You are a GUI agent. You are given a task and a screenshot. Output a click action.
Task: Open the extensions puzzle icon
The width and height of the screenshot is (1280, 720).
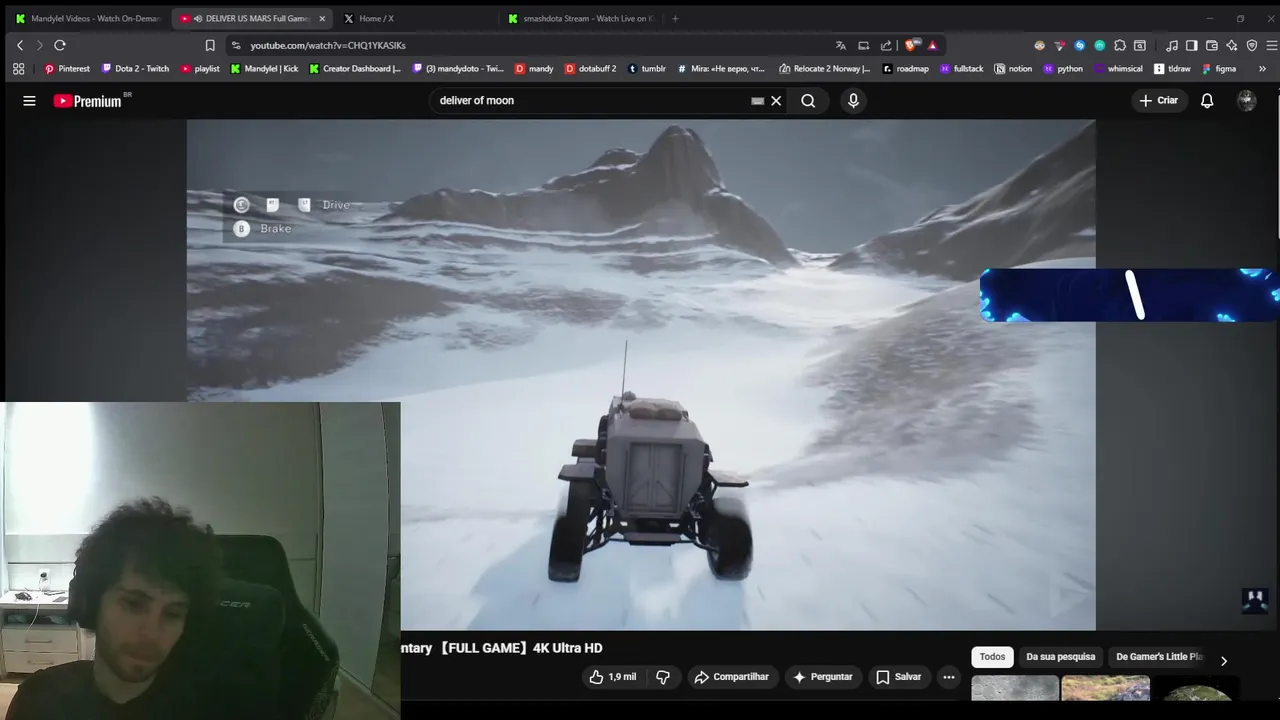click(1120, 45)
